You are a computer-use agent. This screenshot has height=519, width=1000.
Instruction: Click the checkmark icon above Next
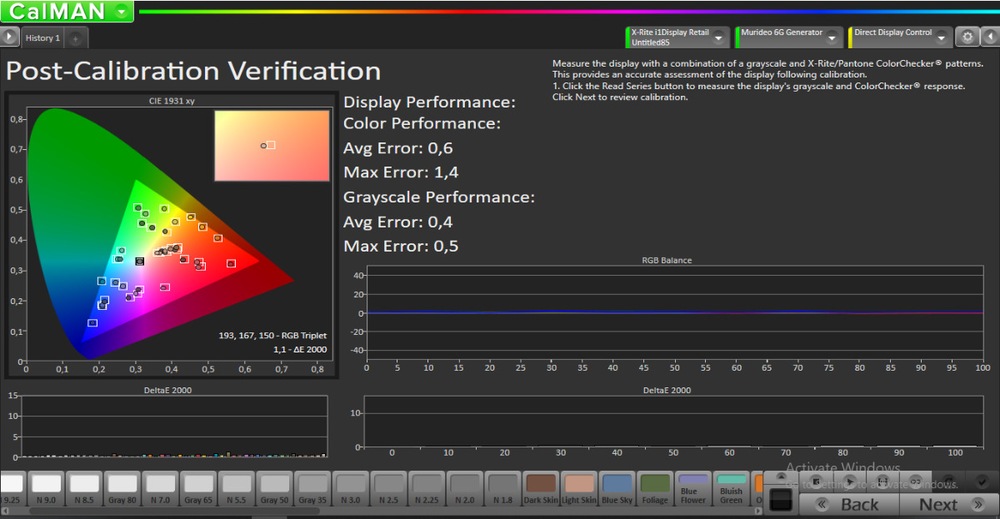pos(980,481)
